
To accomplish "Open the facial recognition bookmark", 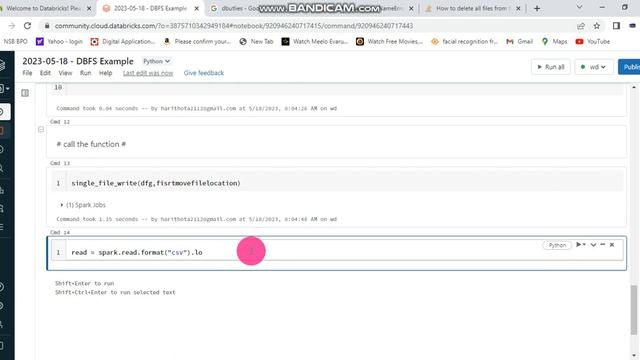I will pyautogui.click(x=464, y=42).
